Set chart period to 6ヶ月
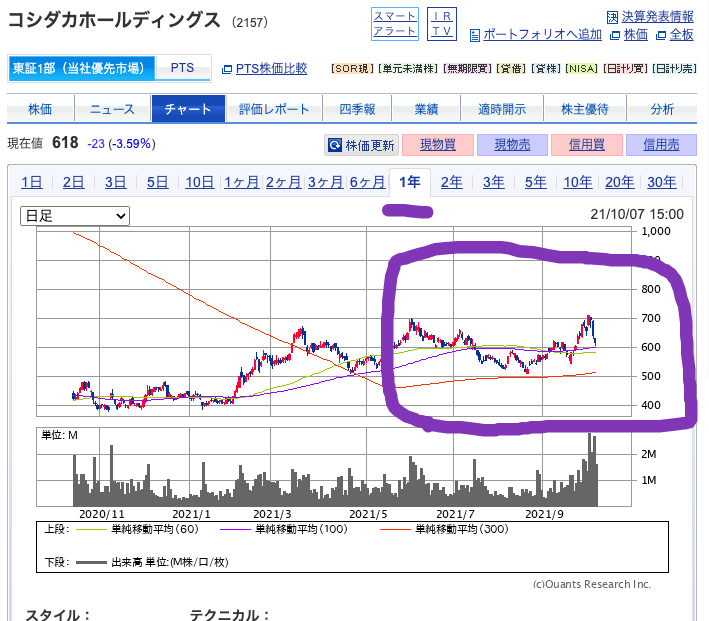Image resolution: width=709 pixels, height=621 pixels. coord(368,182)
